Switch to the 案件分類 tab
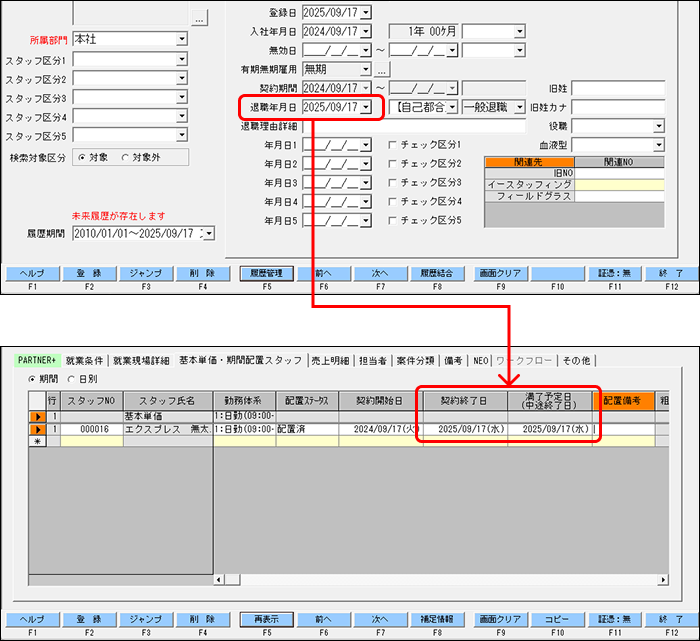This screenshot has width=700, height=641. (x=416, y=361)
